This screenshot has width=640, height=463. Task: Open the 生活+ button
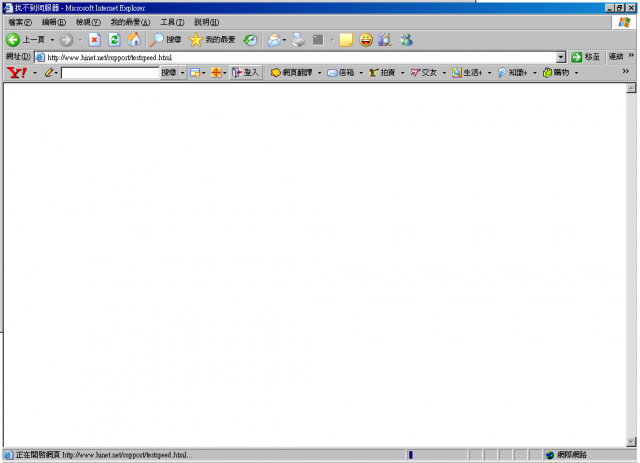coord(467,73)
